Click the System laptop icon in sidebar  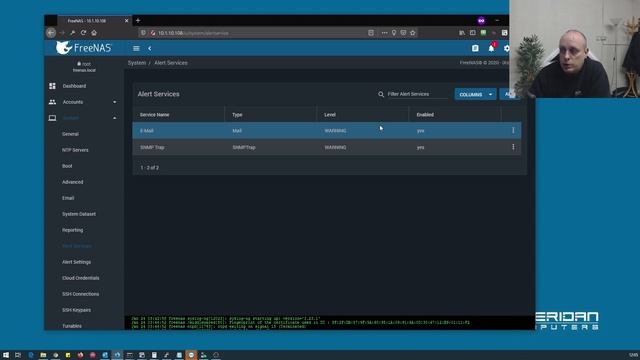(x=52, y=118)
